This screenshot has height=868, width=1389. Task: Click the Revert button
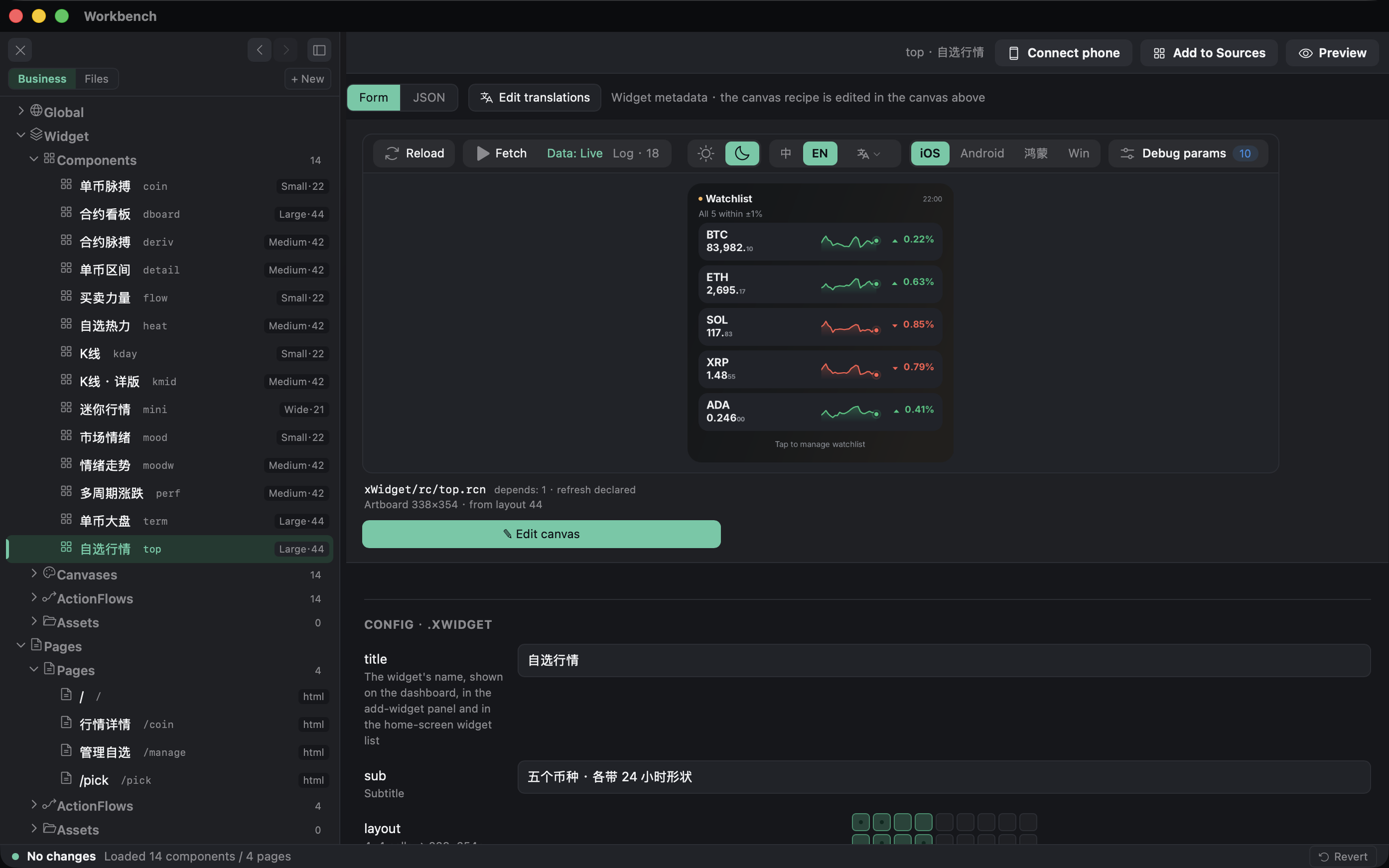tap(1343, 857)
